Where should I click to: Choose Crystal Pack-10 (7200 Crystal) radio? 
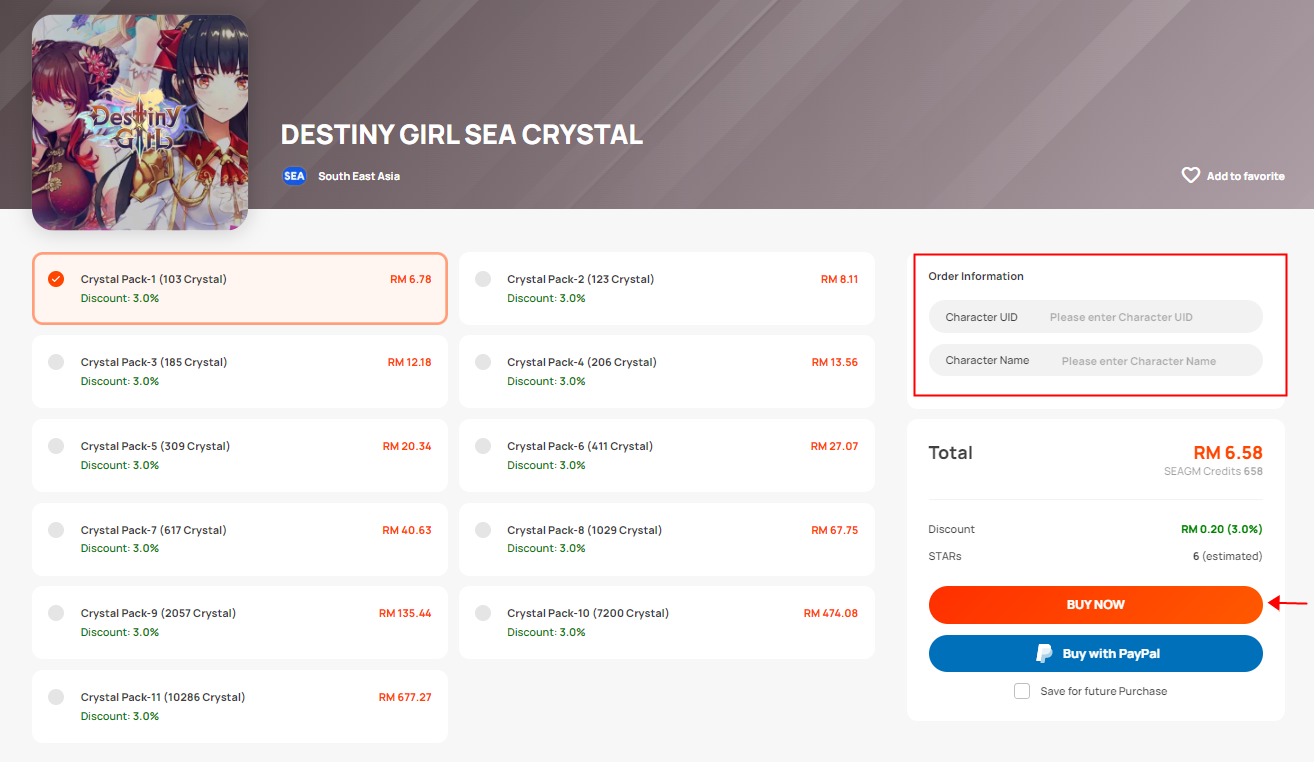point(483,613)
